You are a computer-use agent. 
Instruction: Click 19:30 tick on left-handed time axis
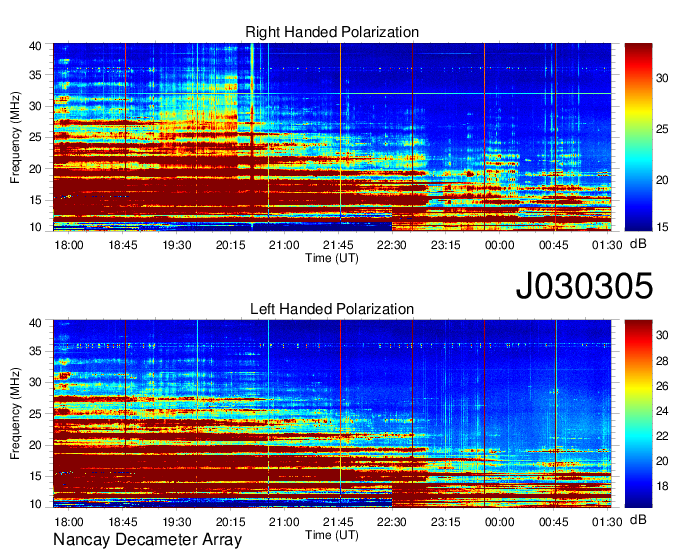177,522
